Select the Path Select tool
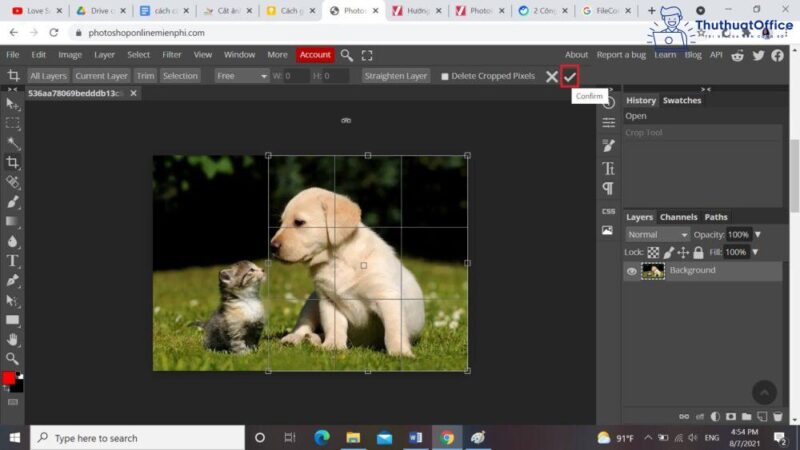 (x=13, y=300)
